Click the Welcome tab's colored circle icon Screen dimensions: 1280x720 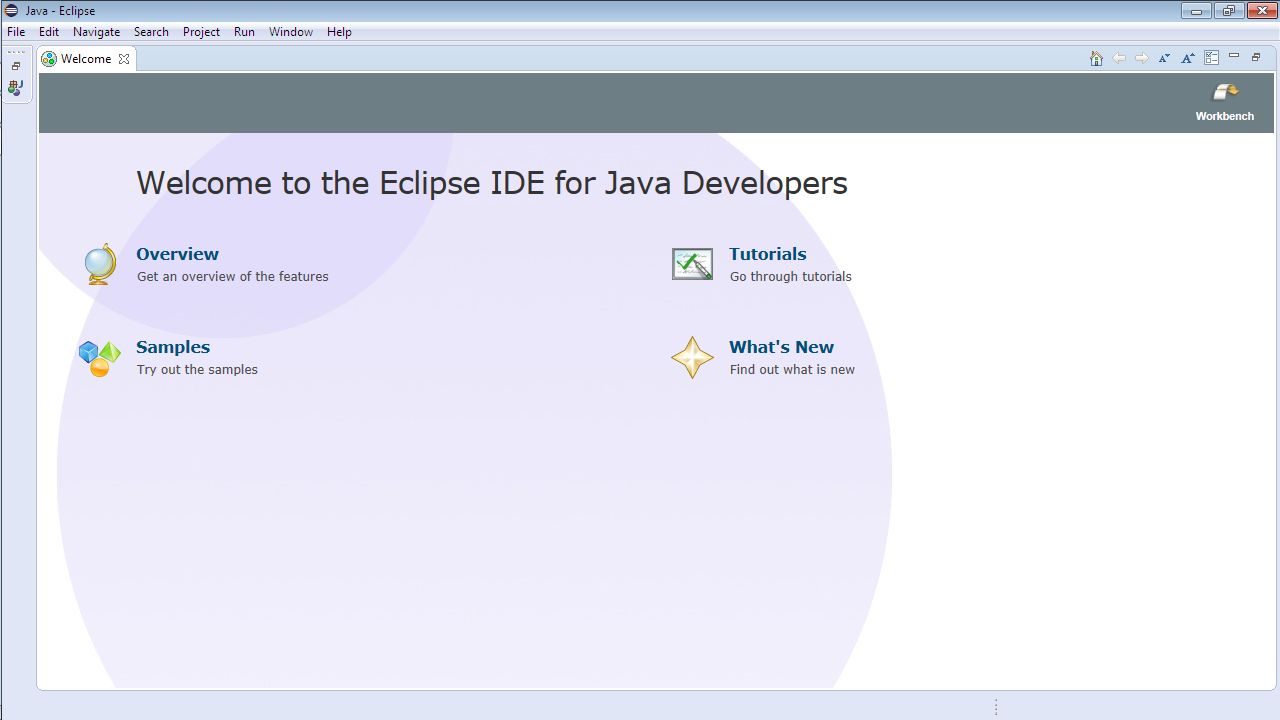(x=49, y=59)
